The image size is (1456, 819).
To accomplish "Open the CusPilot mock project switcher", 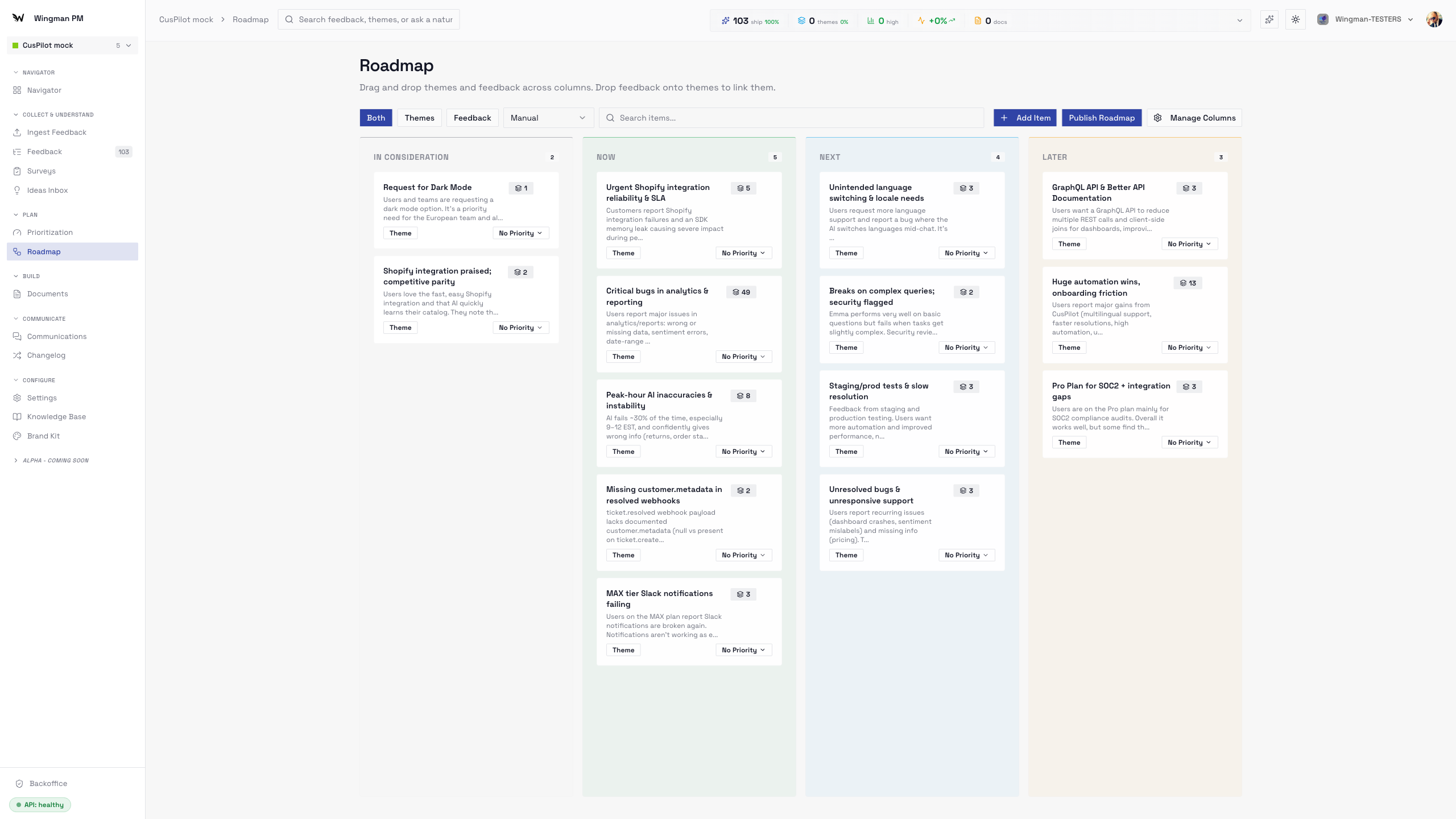I will (72, 45).
